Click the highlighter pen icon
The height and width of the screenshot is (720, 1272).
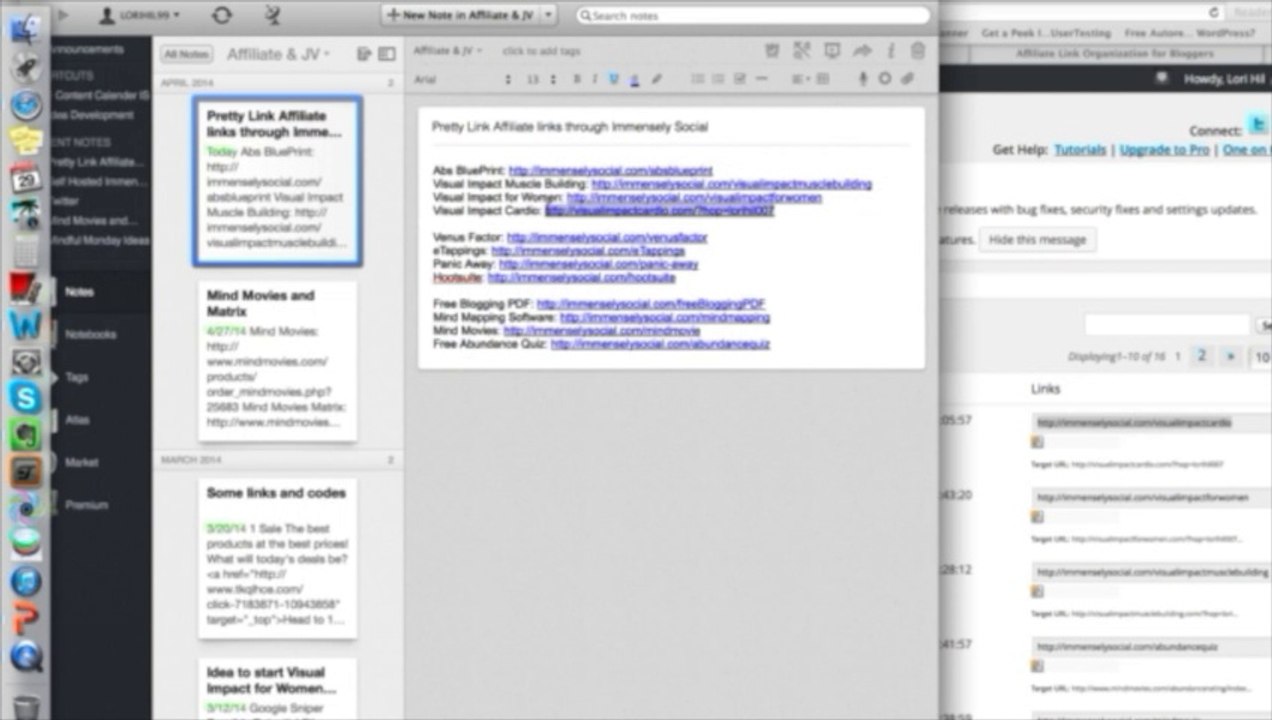click(657, 79)
